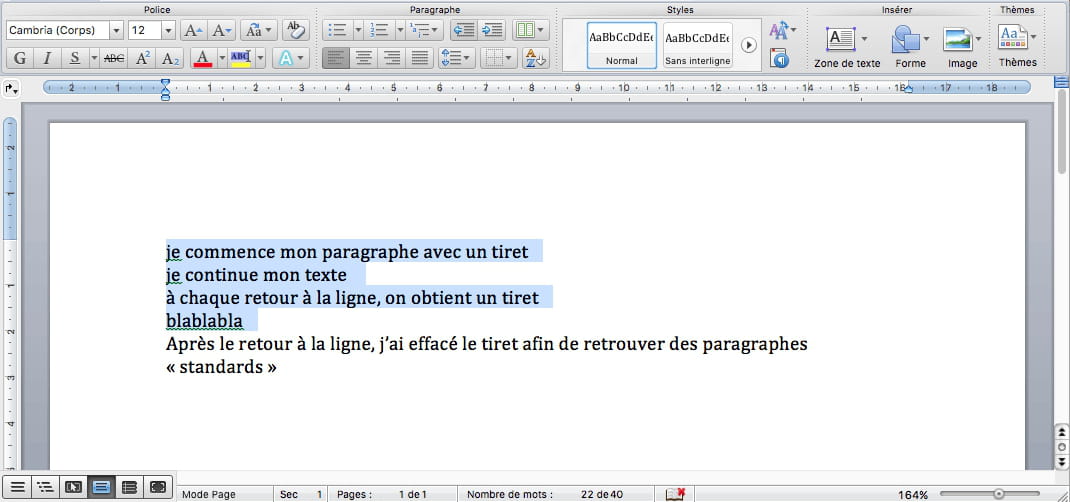Image resolution: width=1070 pixels, height=502 pixels.
Task: Switch to draft view in status bar
Action: click(x=17, y=487)
